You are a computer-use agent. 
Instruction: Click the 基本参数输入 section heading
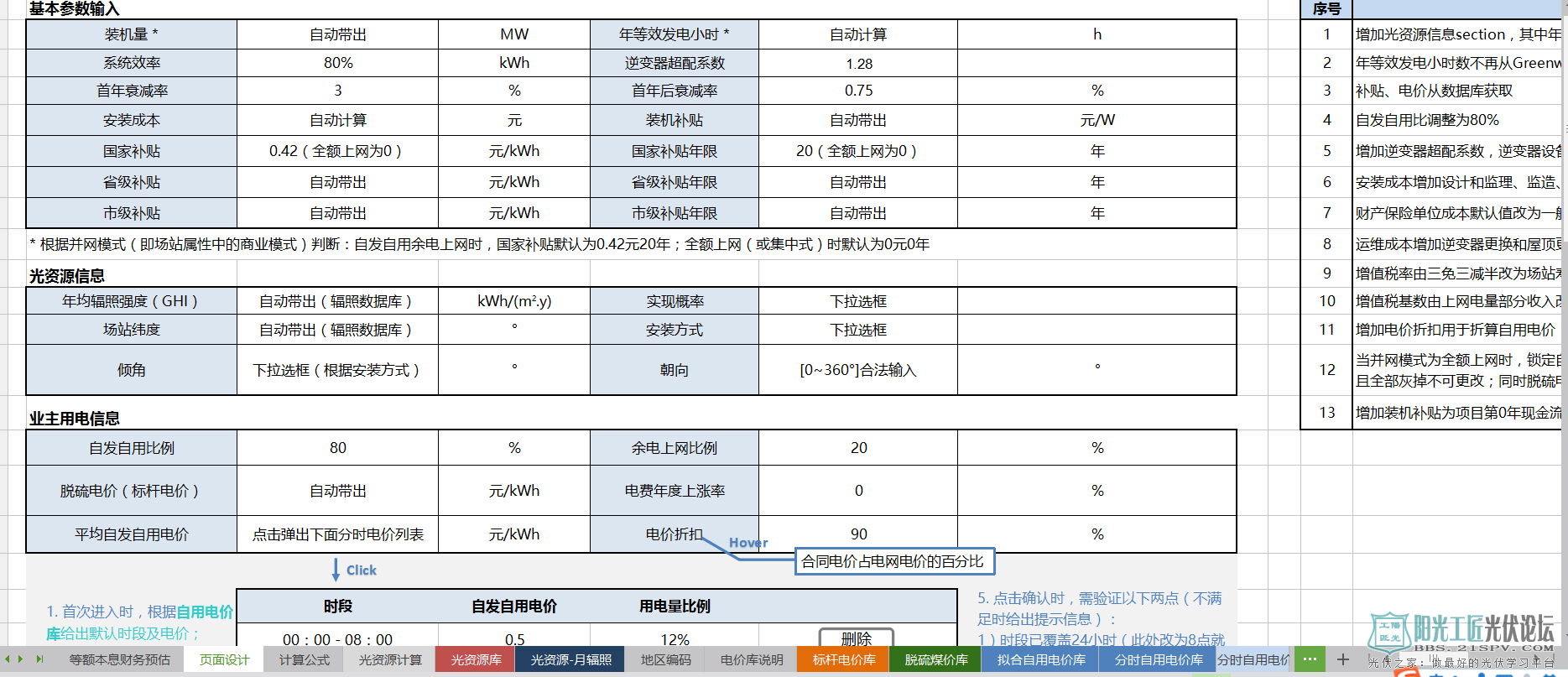point(75,9)
